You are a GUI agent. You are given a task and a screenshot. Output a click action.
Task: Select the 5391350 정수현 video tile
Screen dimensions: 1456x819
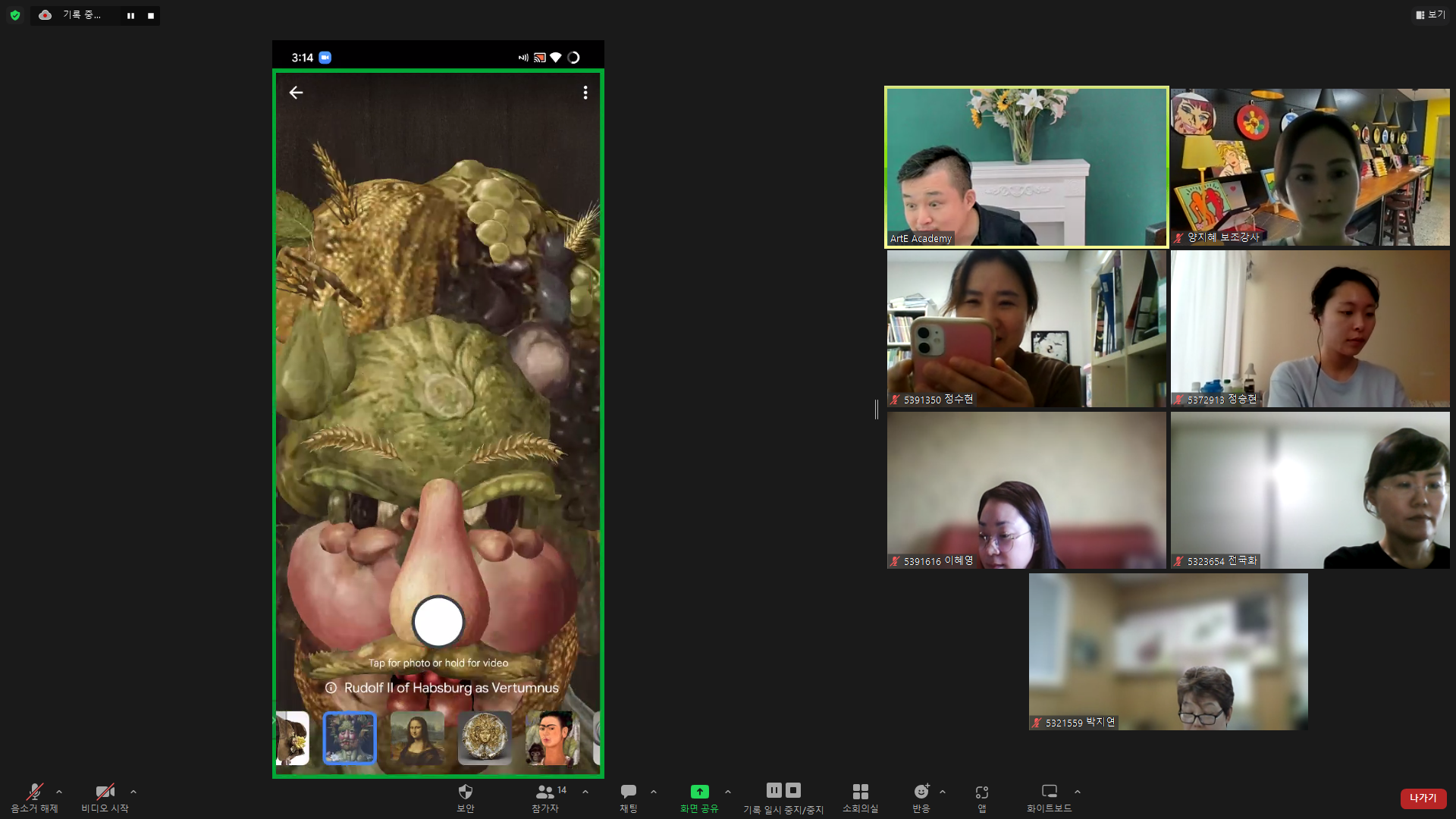click(1027, 328)
